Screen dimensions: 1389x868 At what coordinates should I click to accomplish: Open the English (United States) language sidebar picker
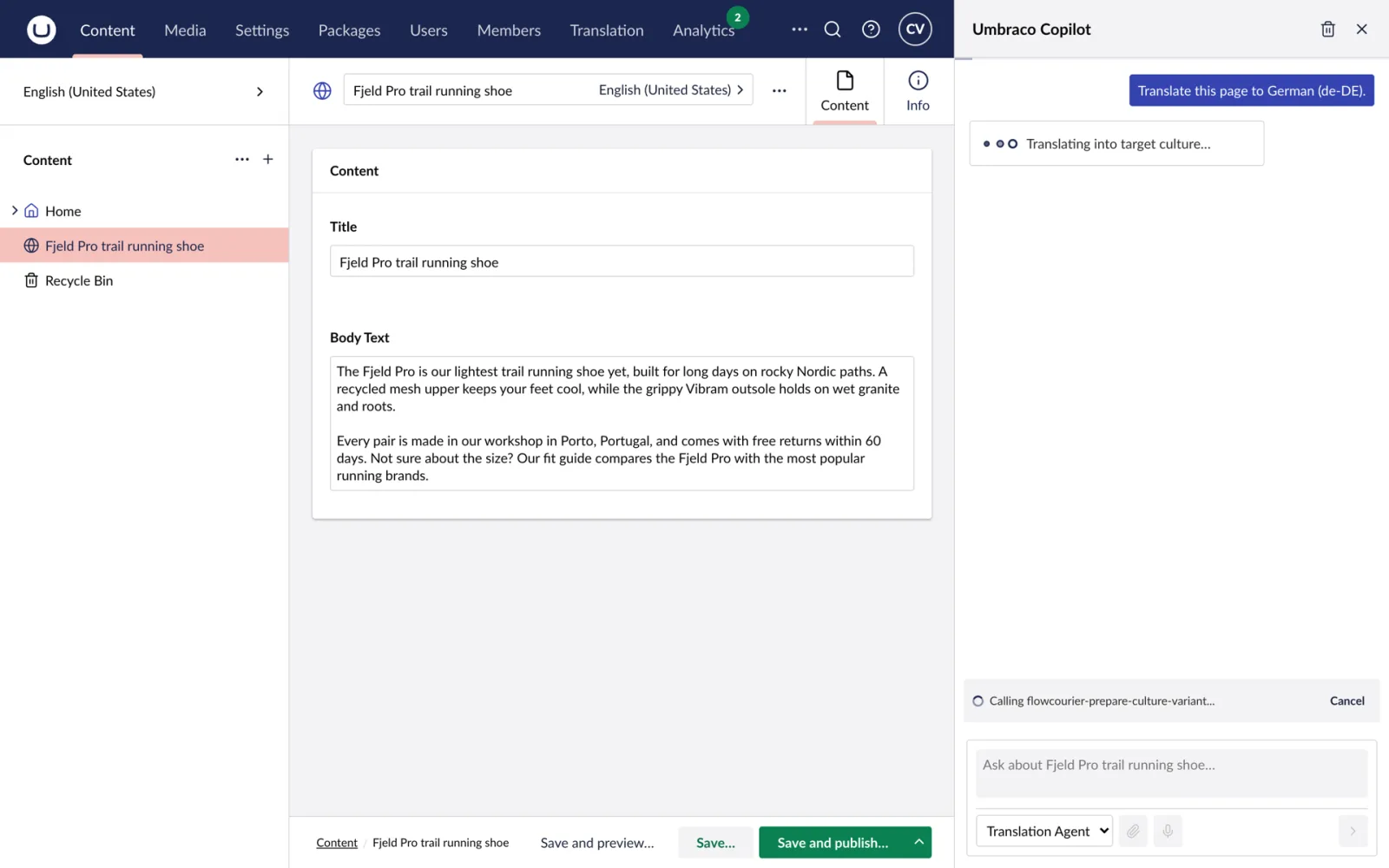coord(144,91)
